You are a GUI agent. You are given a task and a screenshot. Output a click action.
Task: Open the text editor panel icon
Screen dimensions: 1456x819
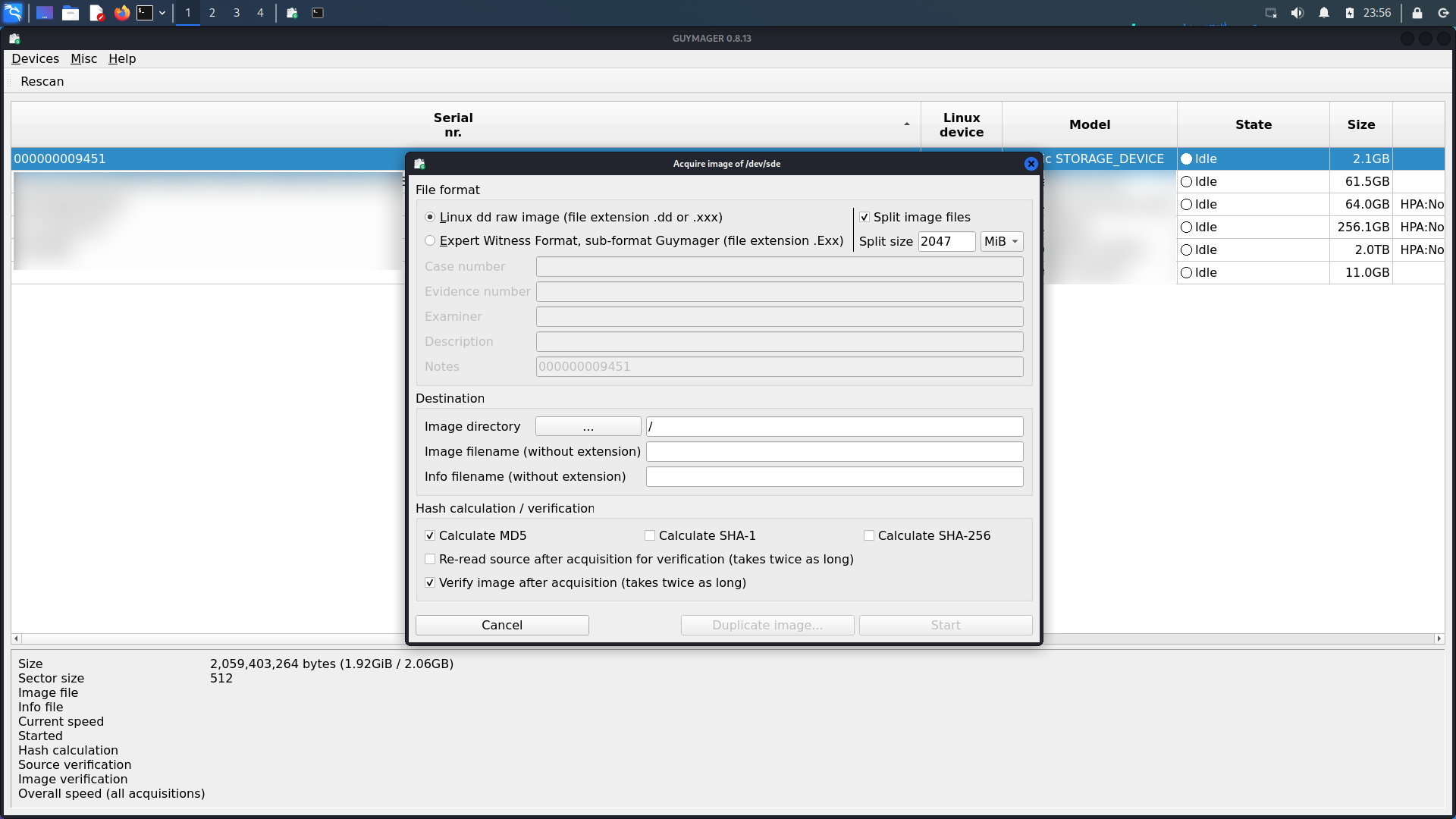tap(96, 13)
